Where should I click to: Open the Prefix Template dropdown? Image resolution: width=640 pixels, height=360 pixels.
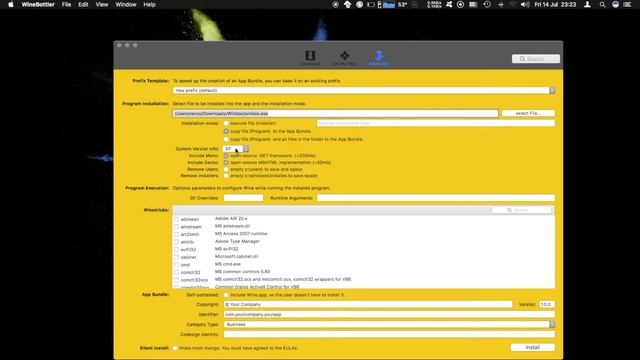tap(364, 91)
